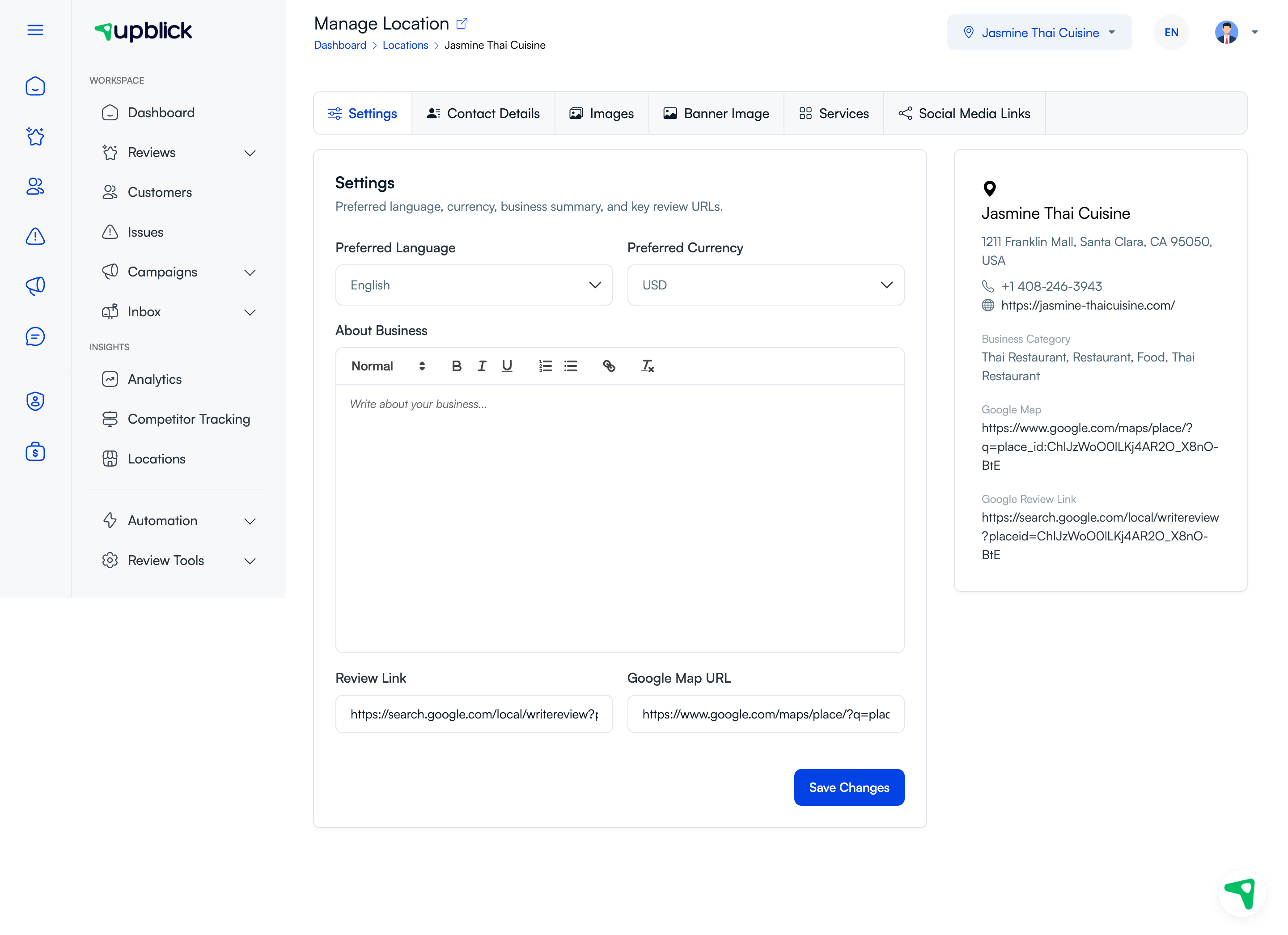The width and height of the screenshot is (1288, 935).
Task: Toggle underline formatting in the editor
Action: point(507,366)
